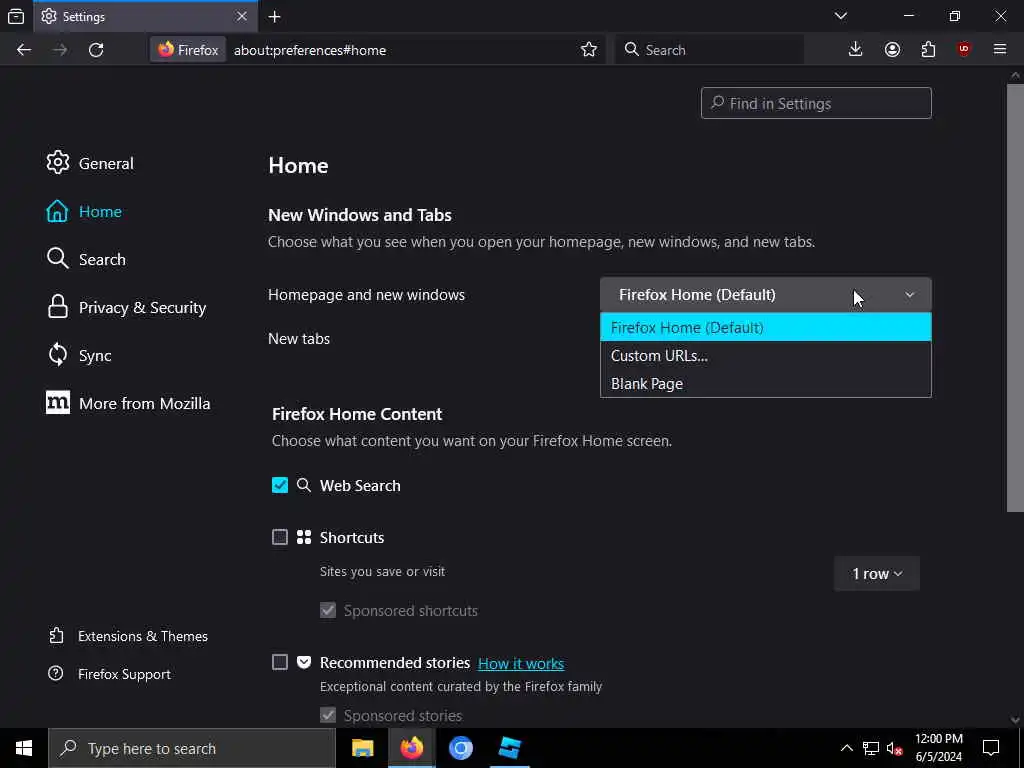Click the muted volume tray icon
The height and width of the screenshot is (768, 1024).
(x=895, y=748)
